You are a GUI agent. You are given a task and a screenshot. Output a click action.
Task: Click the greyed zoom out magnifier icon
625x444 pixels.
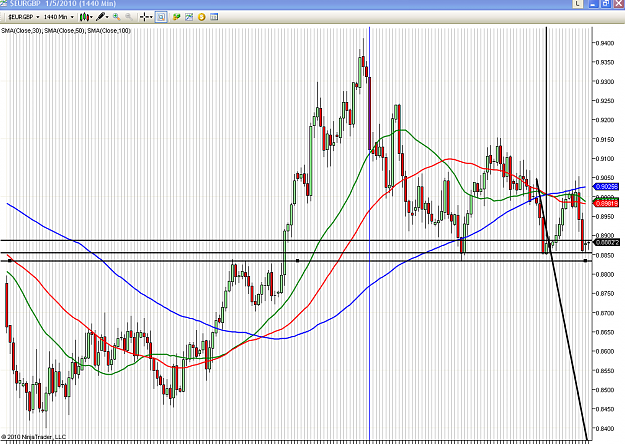click(128, 17)
